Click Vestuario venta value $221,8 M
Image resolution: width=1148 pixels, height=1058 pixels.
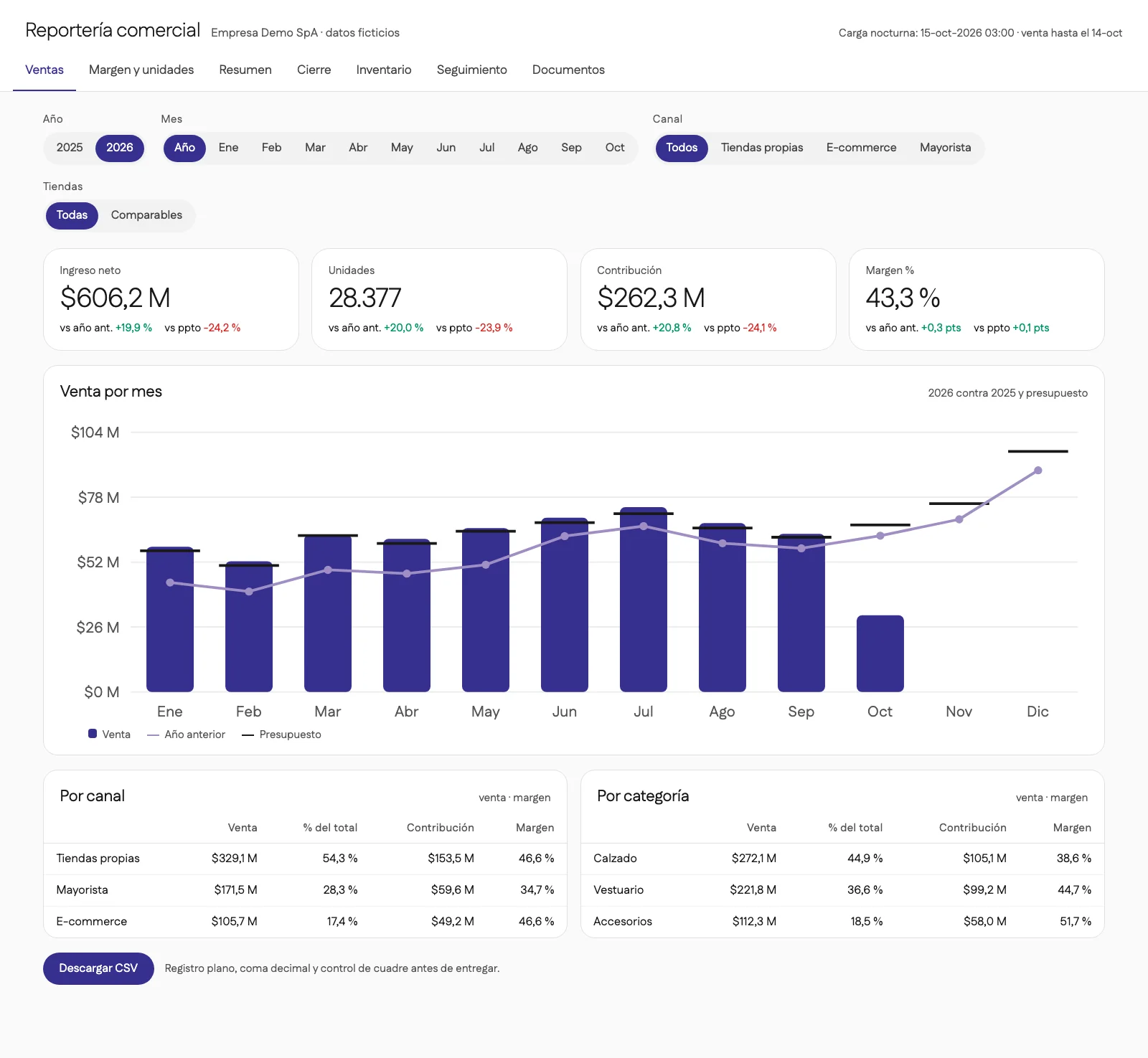coord(753,890)
